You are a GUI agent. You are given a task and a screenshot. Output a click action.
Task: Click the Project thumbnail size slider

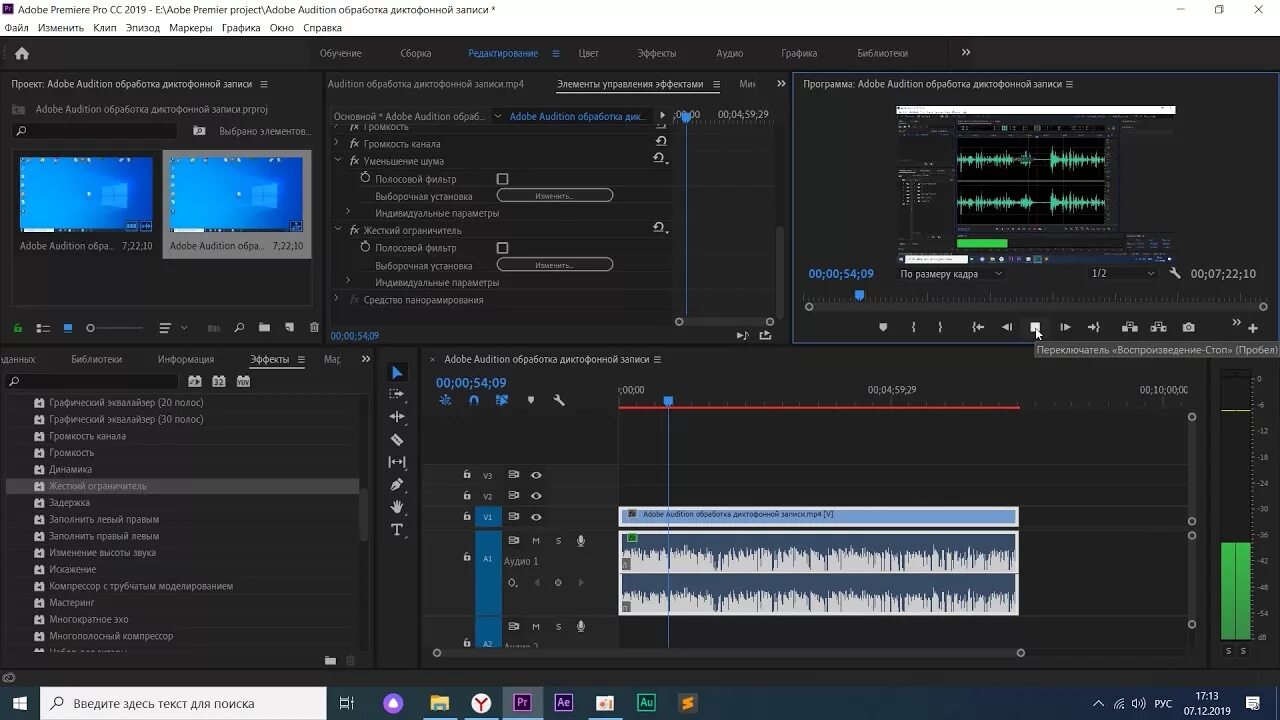click(x=115, y=328)
